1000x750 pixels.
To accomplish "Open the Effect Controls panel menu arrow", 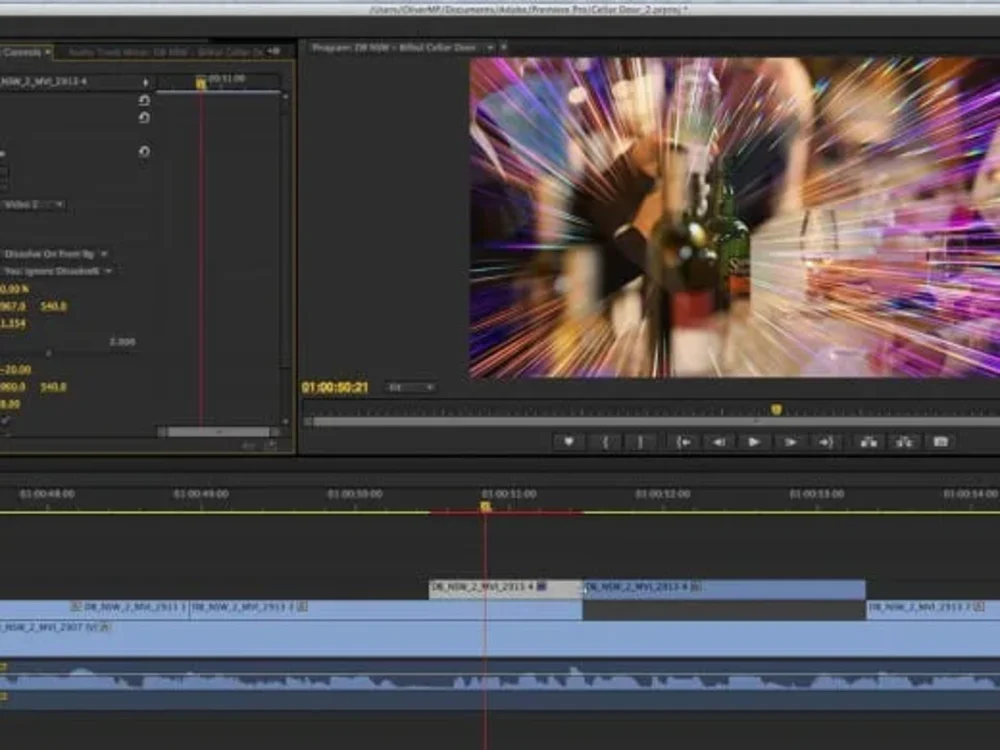I will pos(48,52).
